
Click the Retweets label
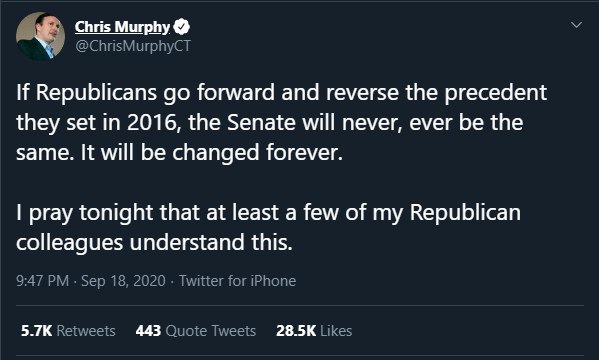(x=86, y=331)
